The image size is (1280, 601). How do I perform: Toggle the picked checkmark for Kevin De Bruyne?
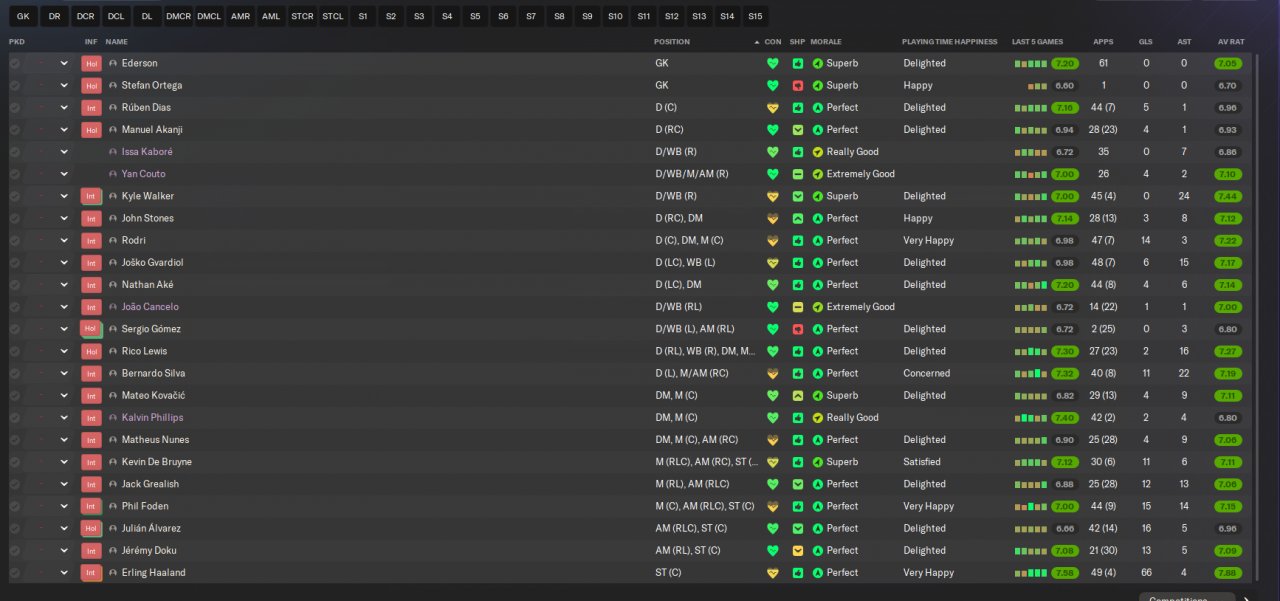pyautogui.click(x=15, y=462)
